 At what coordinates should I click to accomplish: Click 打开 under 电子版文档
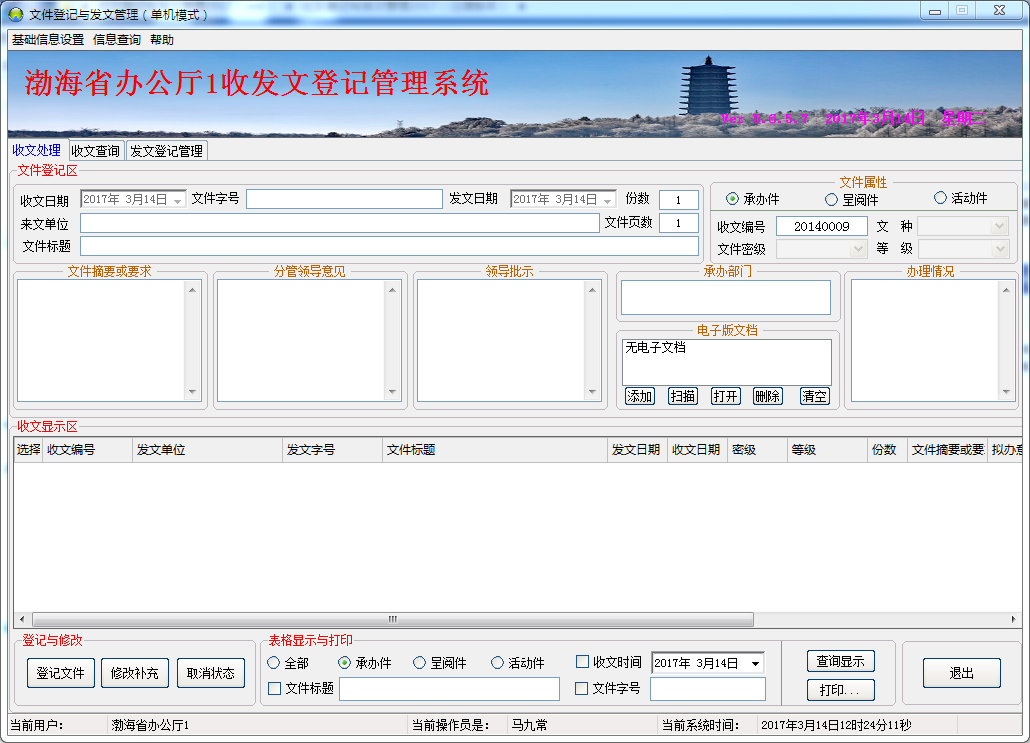(x=726, y=396)
